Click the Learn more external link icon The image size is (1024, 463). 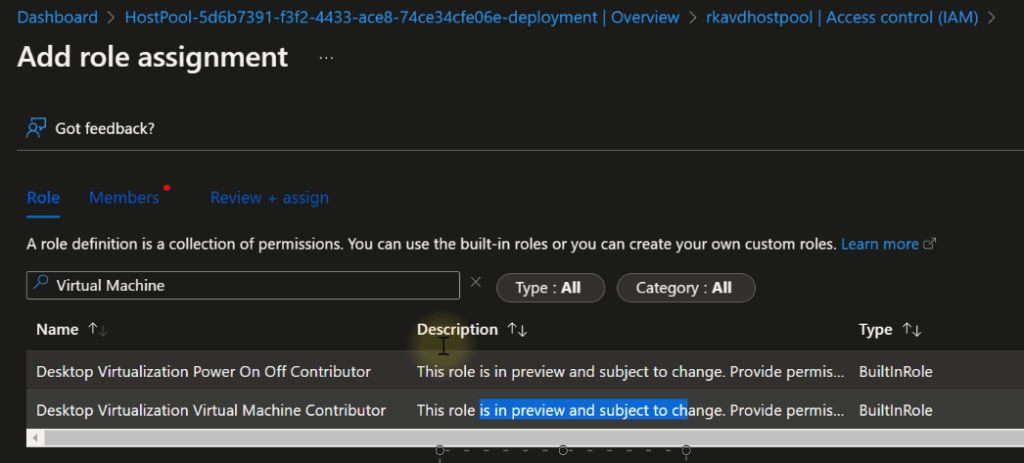click(930, 244)
